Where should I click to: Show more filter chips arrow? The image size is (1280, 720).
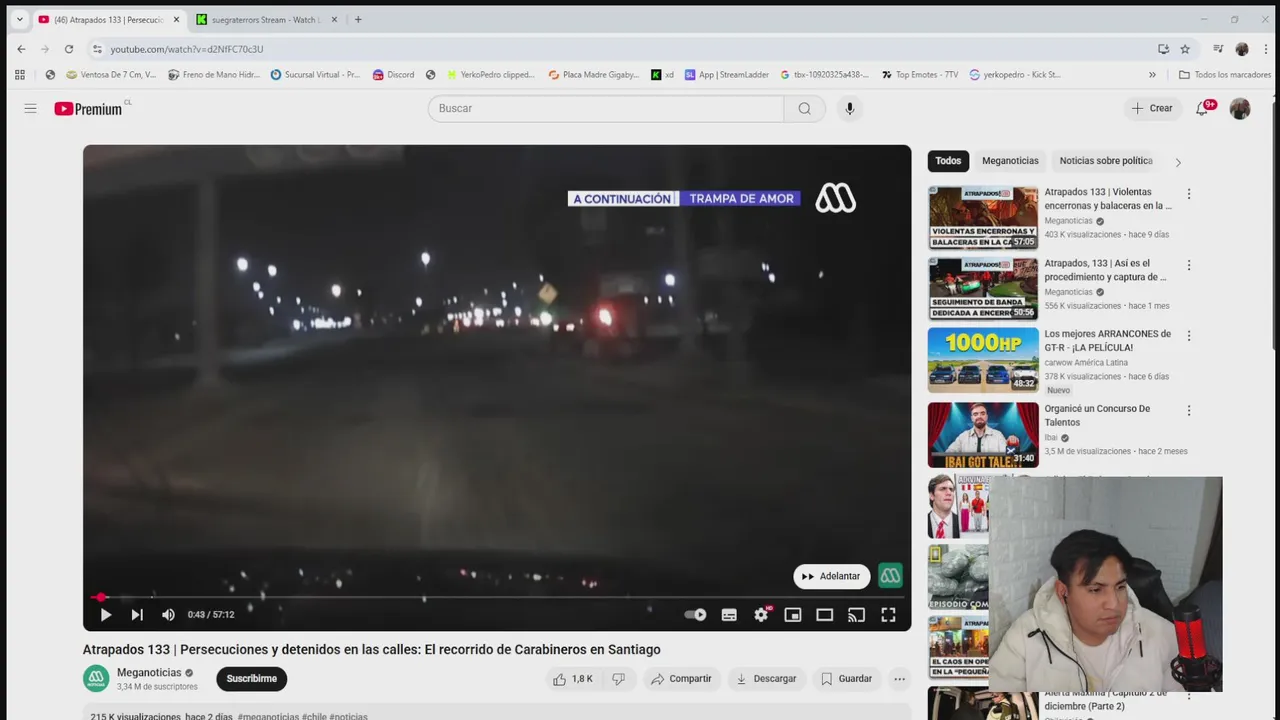click(1178, 162)
